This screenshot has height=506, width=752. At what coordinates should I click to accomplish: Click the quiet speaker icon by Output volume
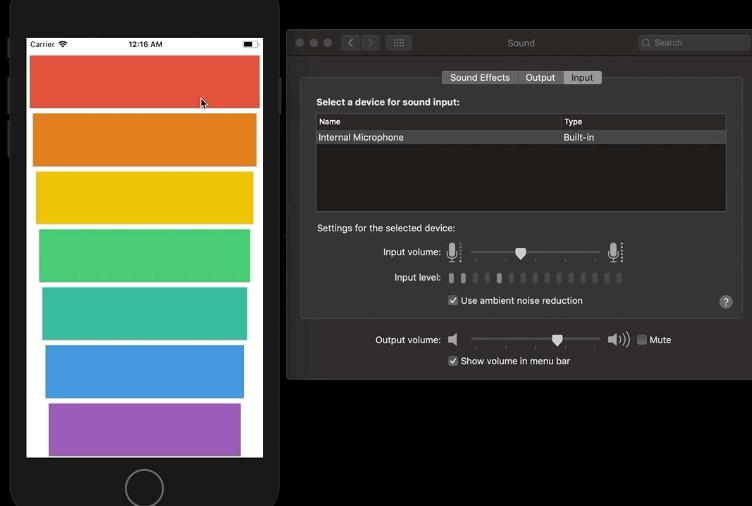[x=453, y=340]
